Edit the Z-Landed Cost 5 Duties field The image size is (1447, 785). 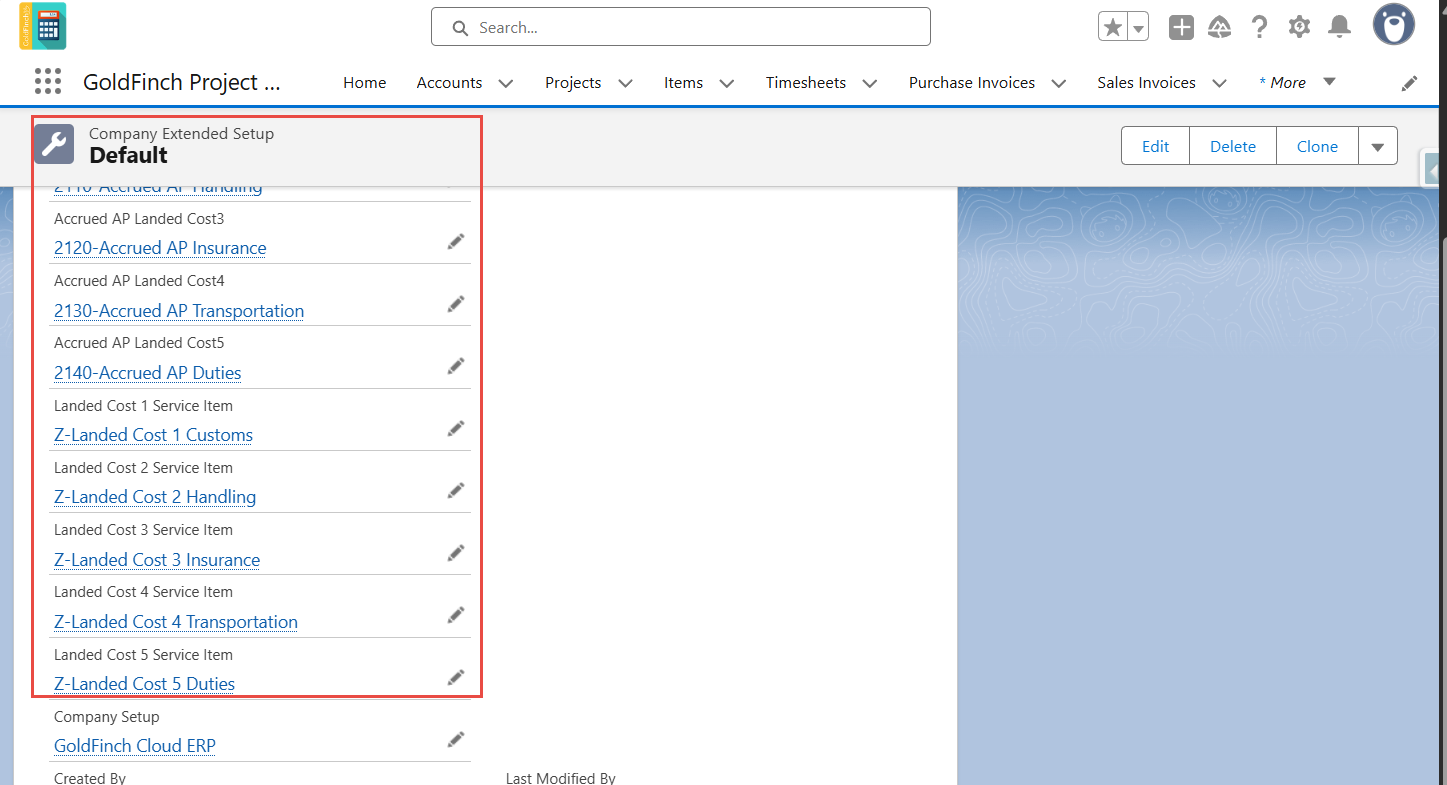456,677
